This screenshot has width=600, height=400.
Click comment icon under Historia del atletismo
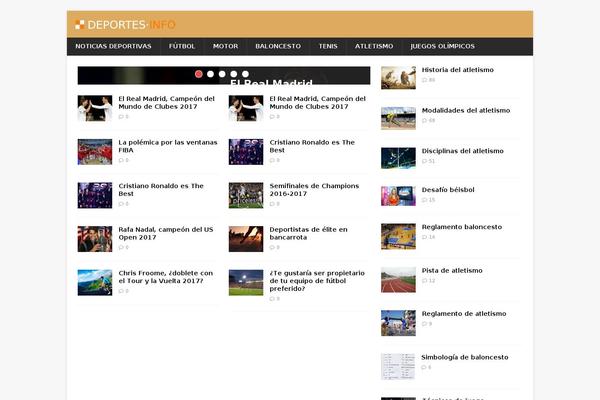pyautogui.click(x=424, y=80)
